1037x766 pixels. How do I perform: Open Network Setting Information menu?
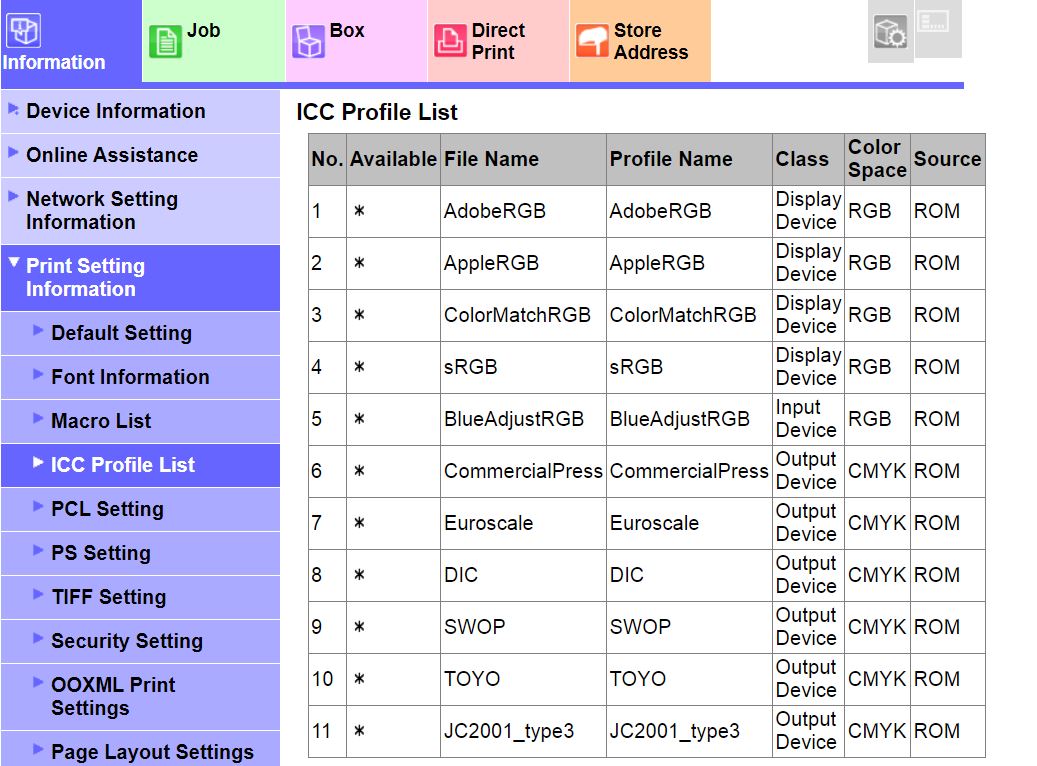point(140,211)
